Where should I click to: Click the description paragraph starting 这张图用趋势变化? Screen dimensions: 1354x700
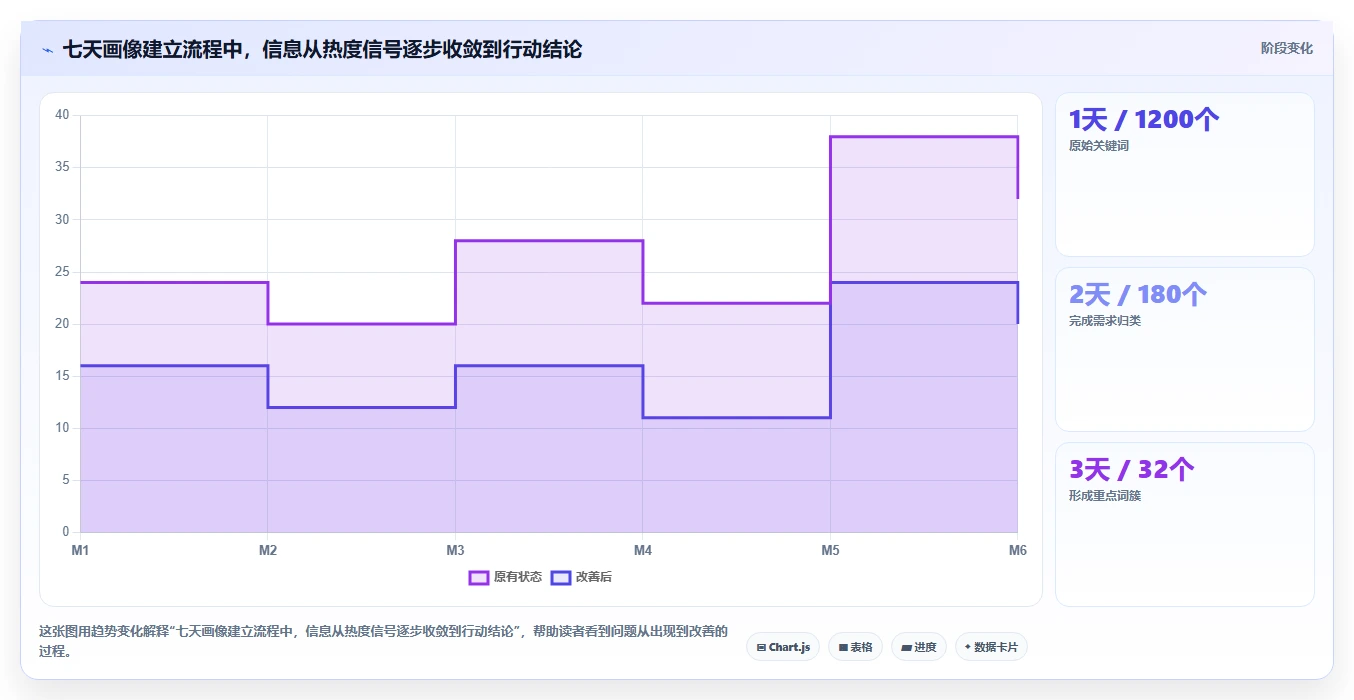tap(384, 641)
